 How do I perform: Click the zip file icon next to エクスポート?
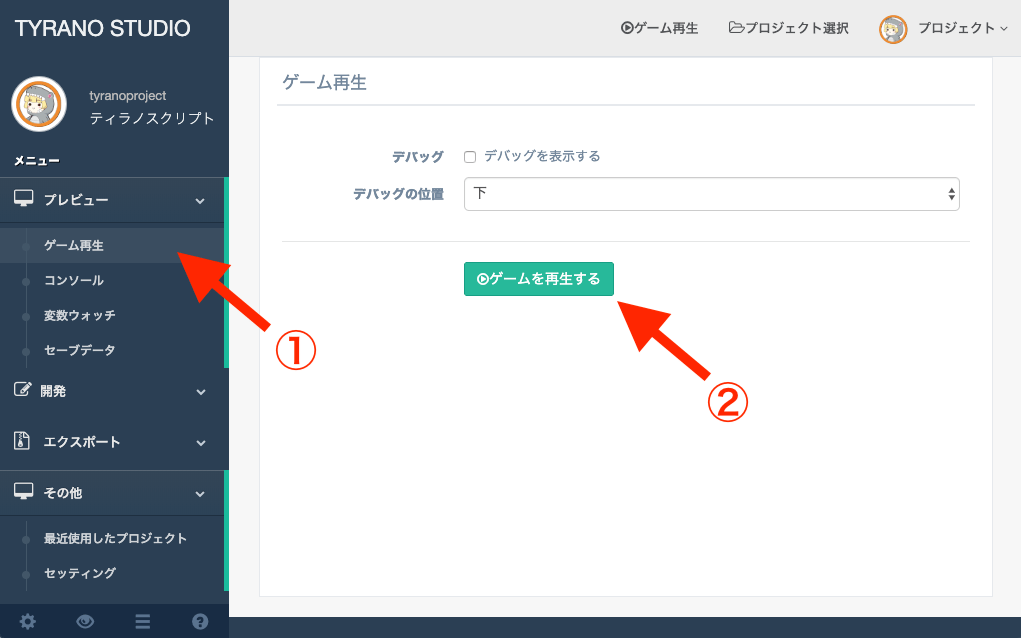click(21, 441)
